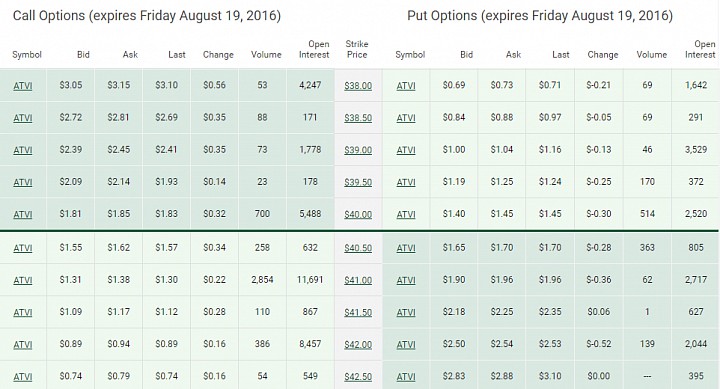Viewport: 720px width, 389px height.
Task: Click the ATVI put symbol at $1.40 bid
Action: (x=405, y=214)
